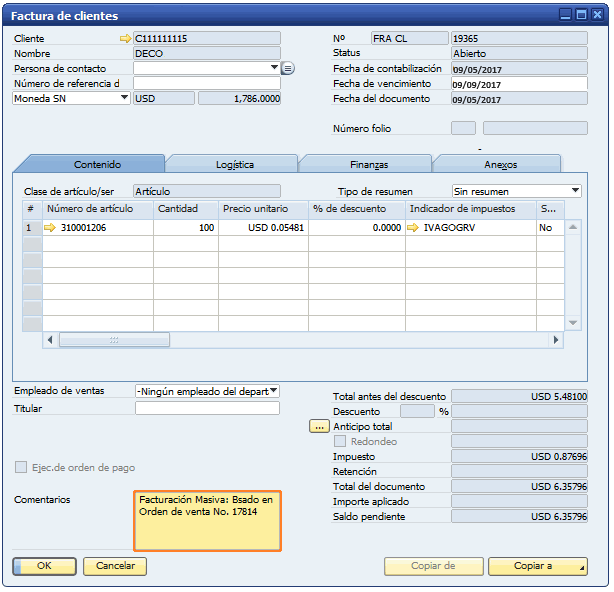This screenshot has width=614, height=592.
Task: Click the Fecha de vencimiento date field
Action: pos(518,84)
